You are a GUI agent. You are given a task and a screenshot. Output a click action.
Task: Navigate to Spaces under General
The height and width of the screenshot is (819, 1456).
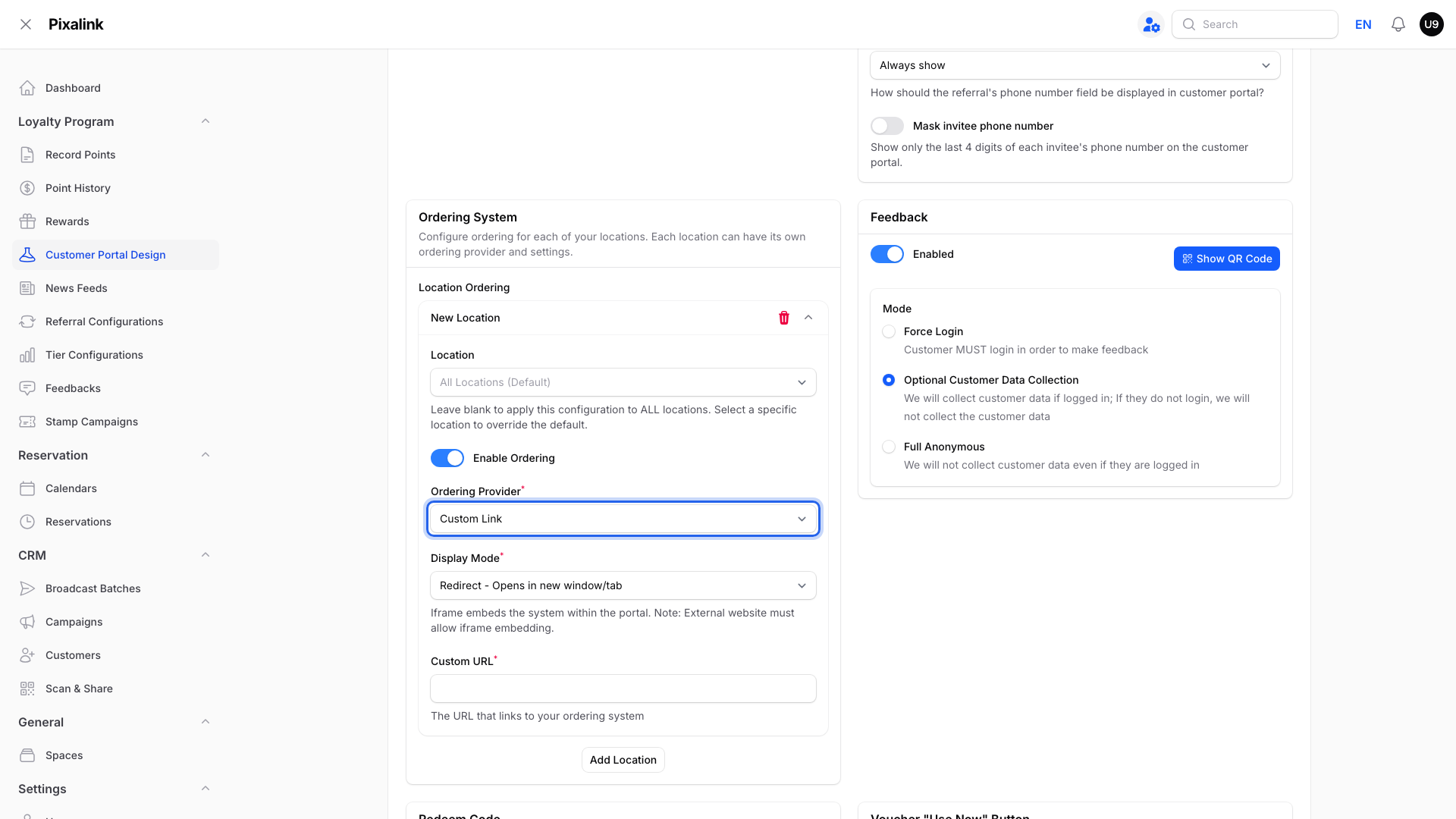[115, 755]
